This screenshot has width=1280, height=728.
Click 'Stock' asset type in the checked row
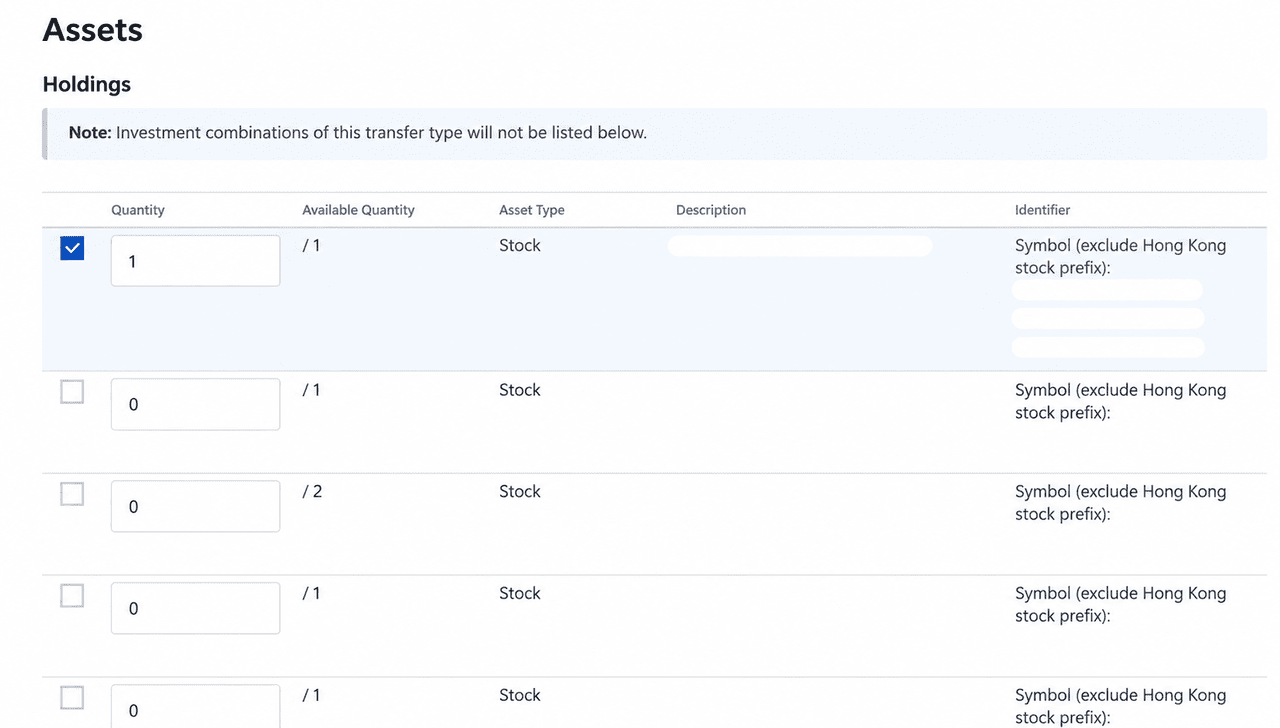tap(520, 245)
